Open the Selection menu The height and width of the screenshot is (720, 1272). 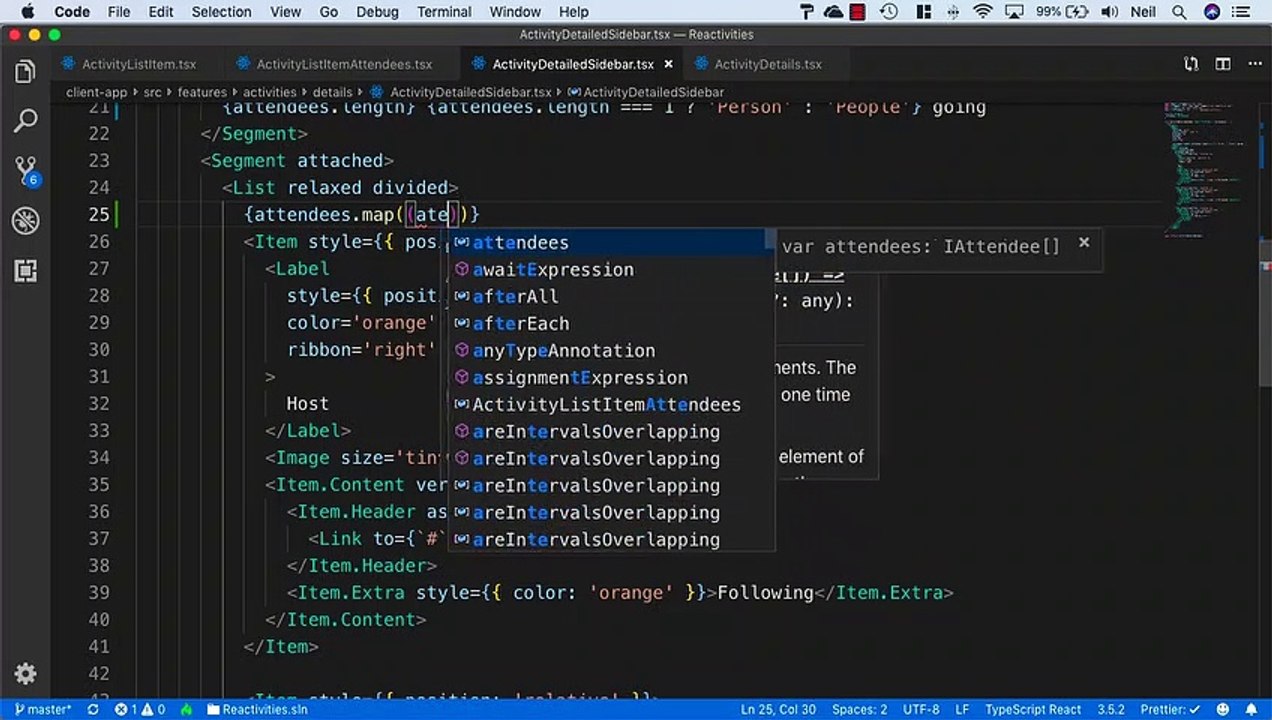(x=221, y=12)
